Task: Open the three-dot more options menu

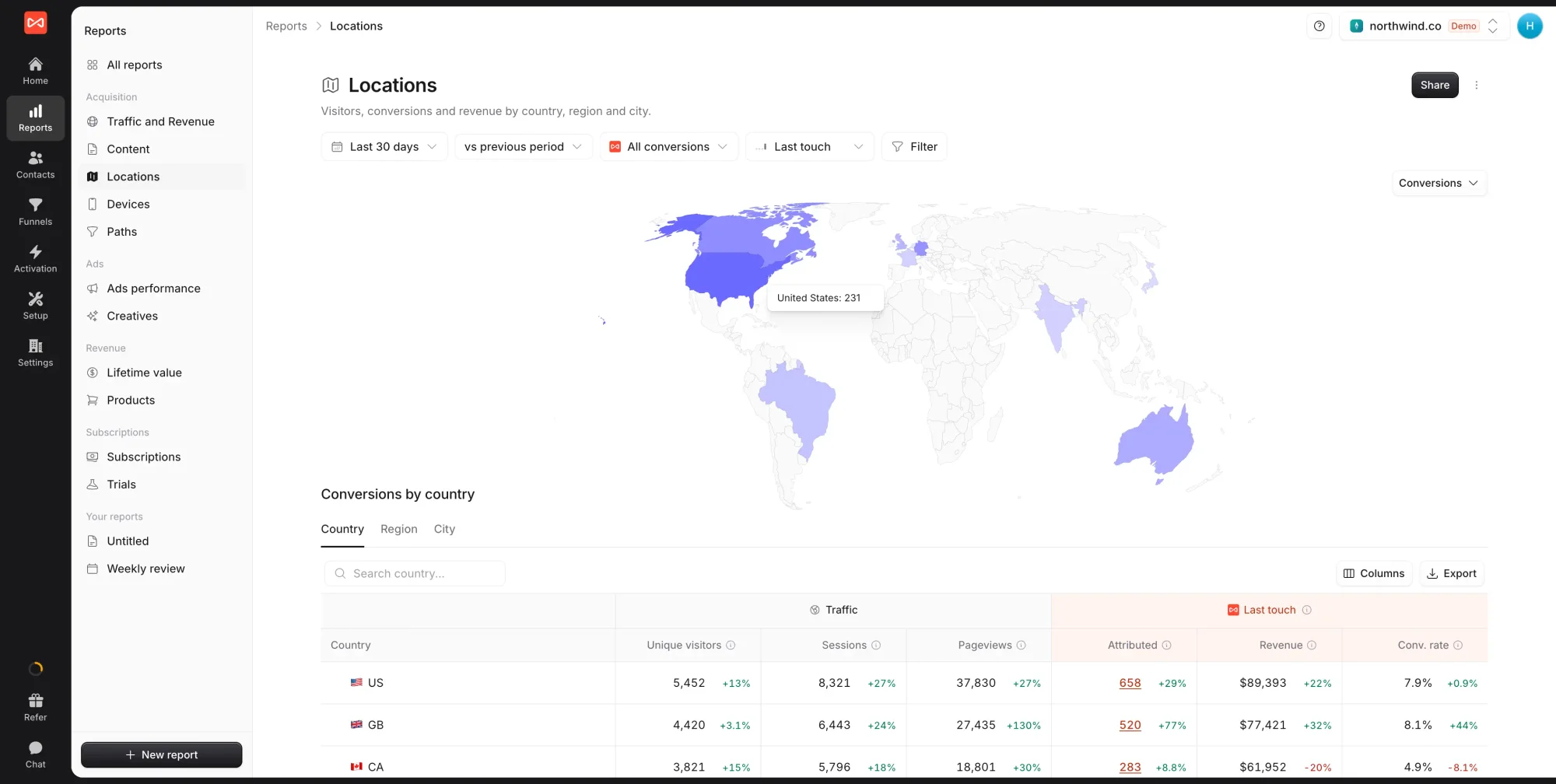Action: coord(1476,85)
